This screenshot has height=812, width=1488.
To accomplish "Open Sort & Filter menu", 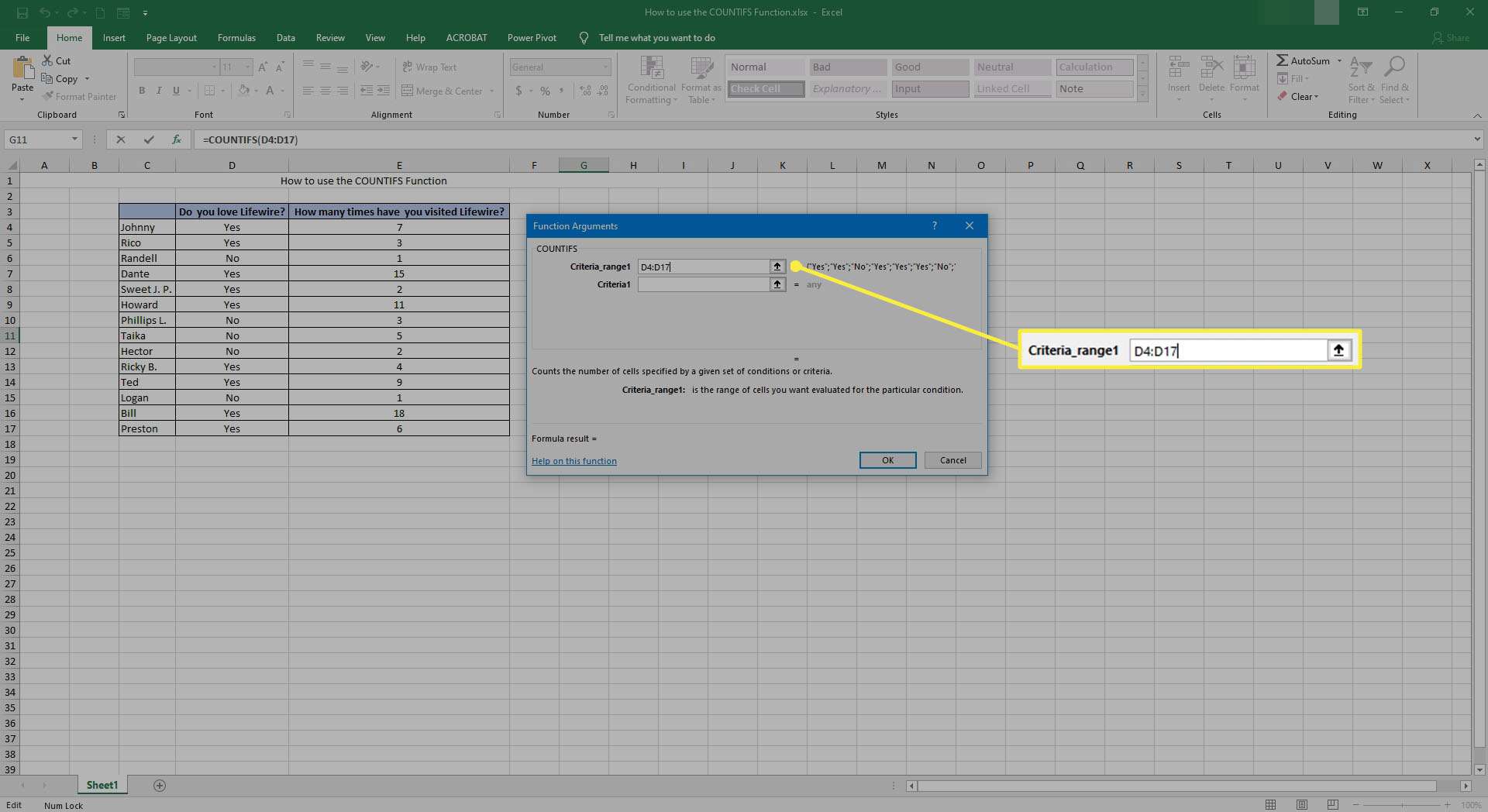I will point(1361,81).
